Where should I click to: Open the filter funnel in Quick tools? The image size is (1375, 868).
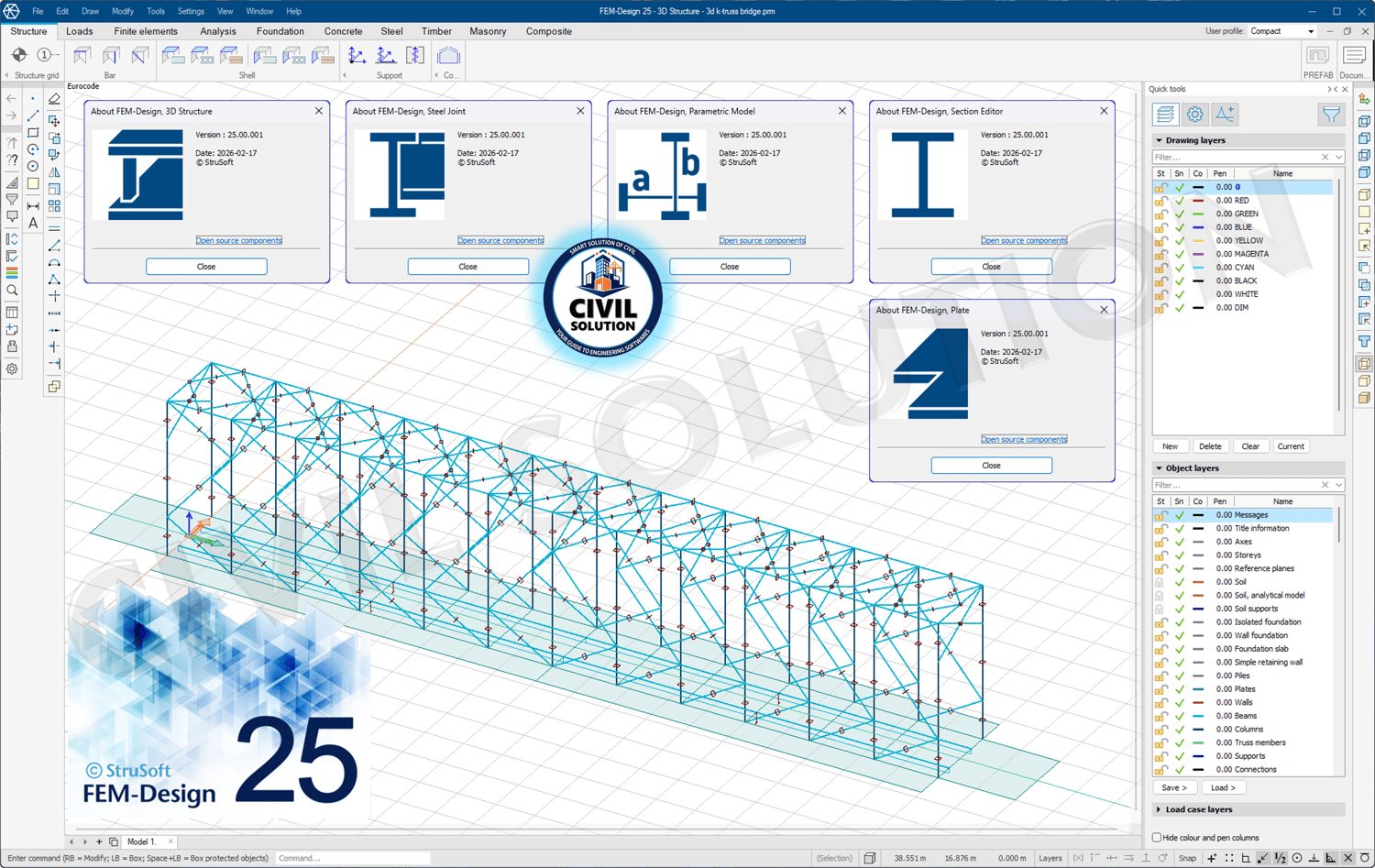point(1330,115)
